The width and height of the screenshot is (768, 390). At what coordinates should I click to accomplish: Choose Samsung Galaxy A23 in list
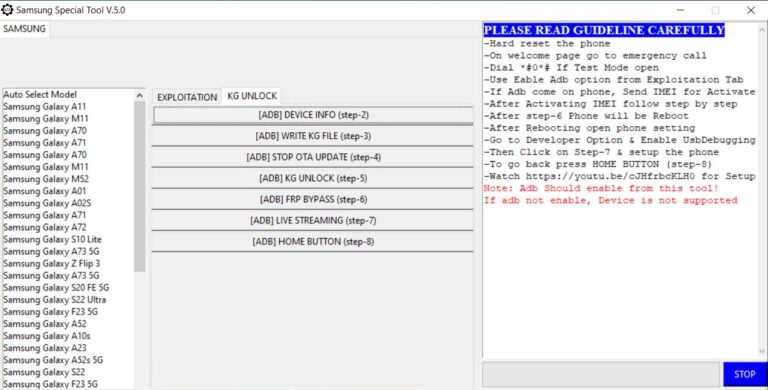click(45, 348)
